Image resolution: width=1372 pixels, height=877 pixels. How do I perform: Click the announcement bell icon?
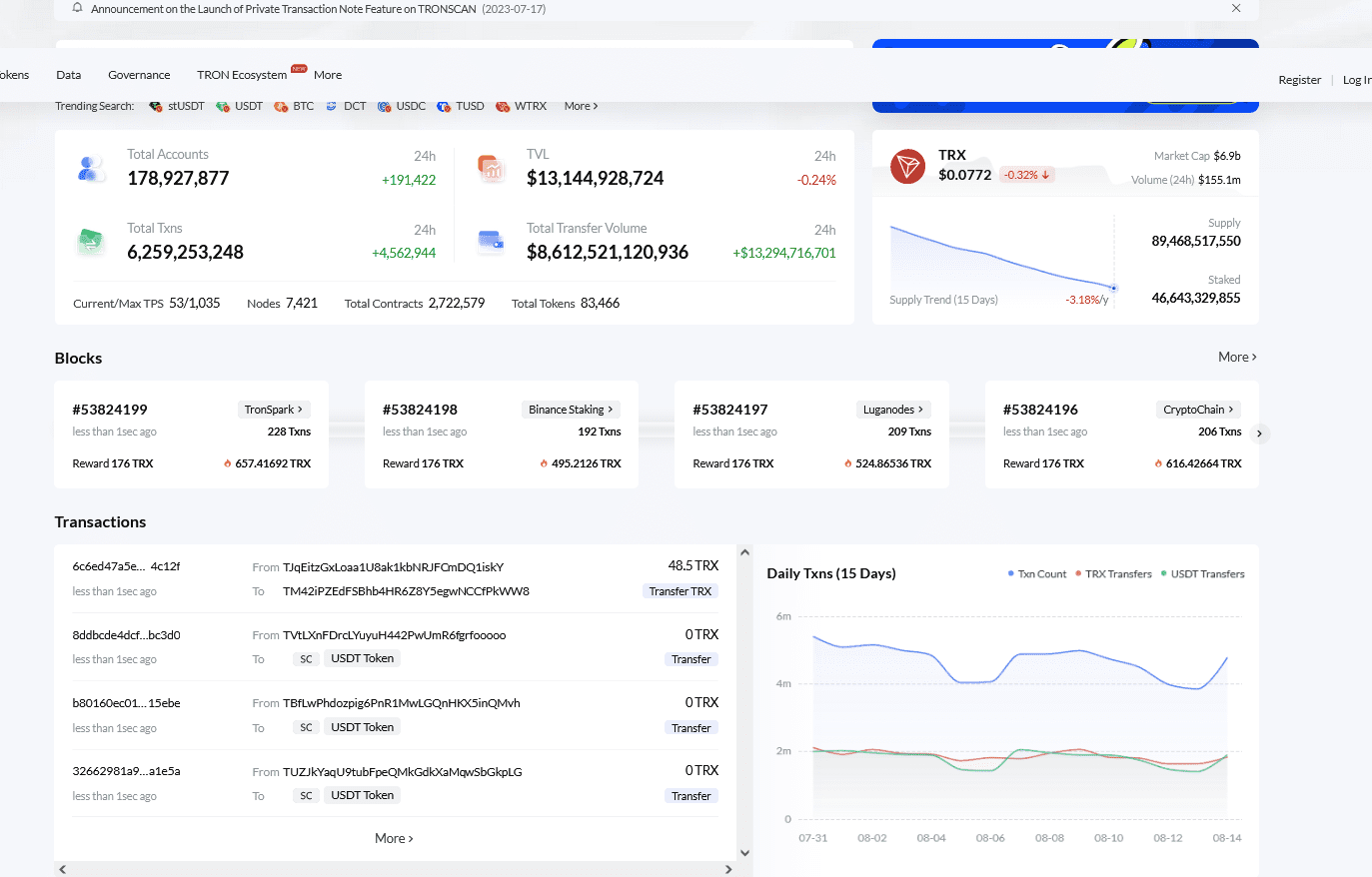(x=78, y=8)
